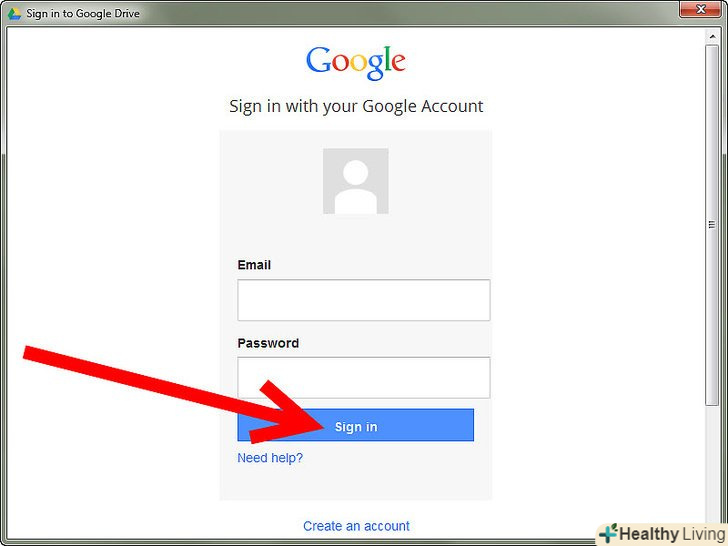Click the blue Sign in button
Viewport: 728px width, 546px height.
pos(356,425)
